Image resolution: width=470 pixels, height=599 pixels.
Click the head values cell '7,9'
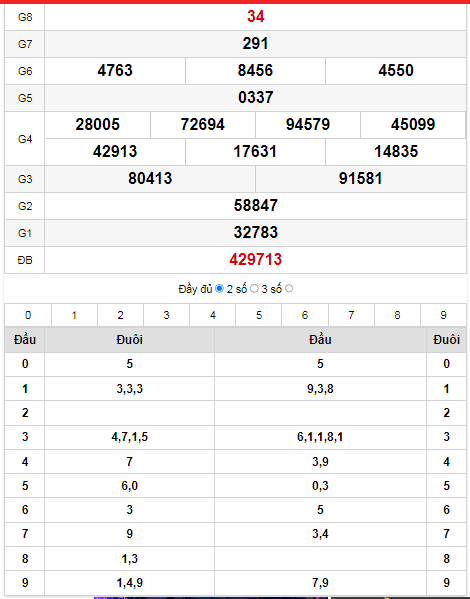(x=320, y=583)
